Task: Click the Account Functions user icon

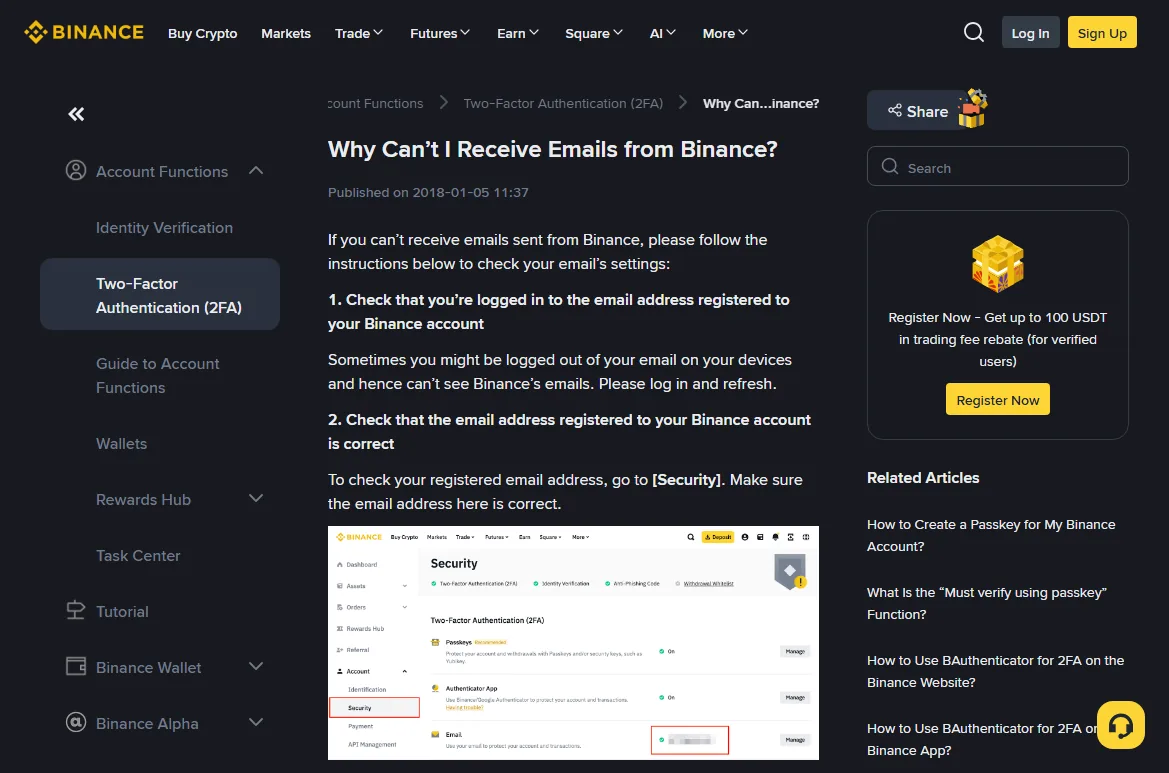Action: [76, 171]
